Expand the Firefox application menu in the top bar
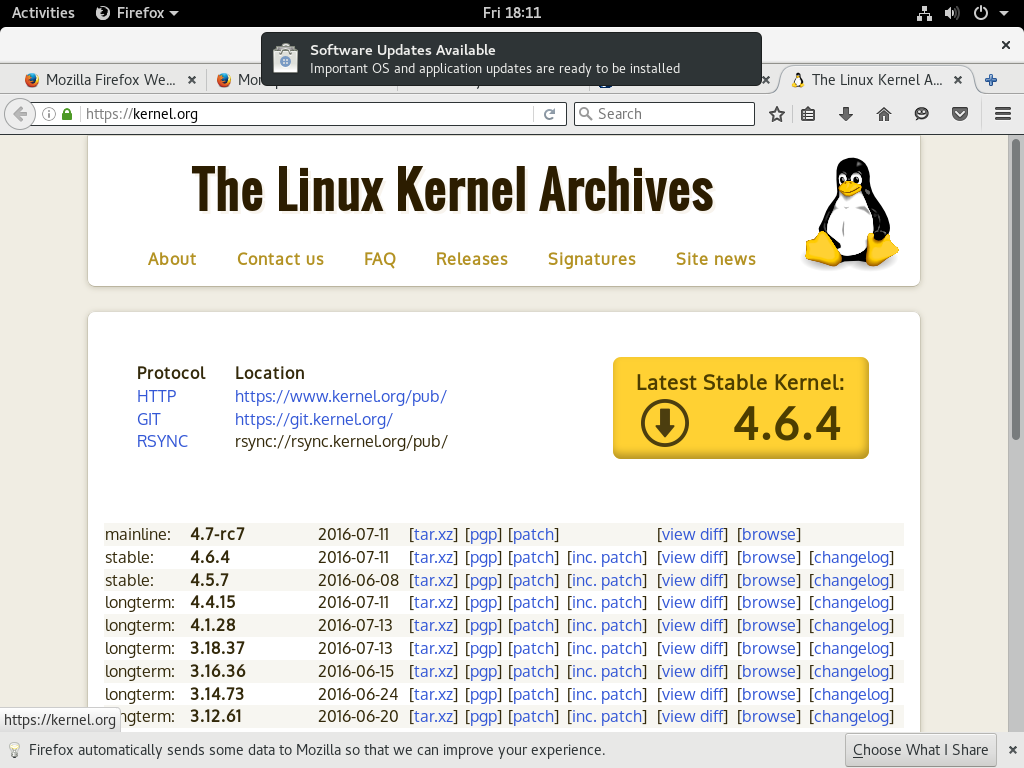The image size is (1024, 768). [x=137, y=13]
